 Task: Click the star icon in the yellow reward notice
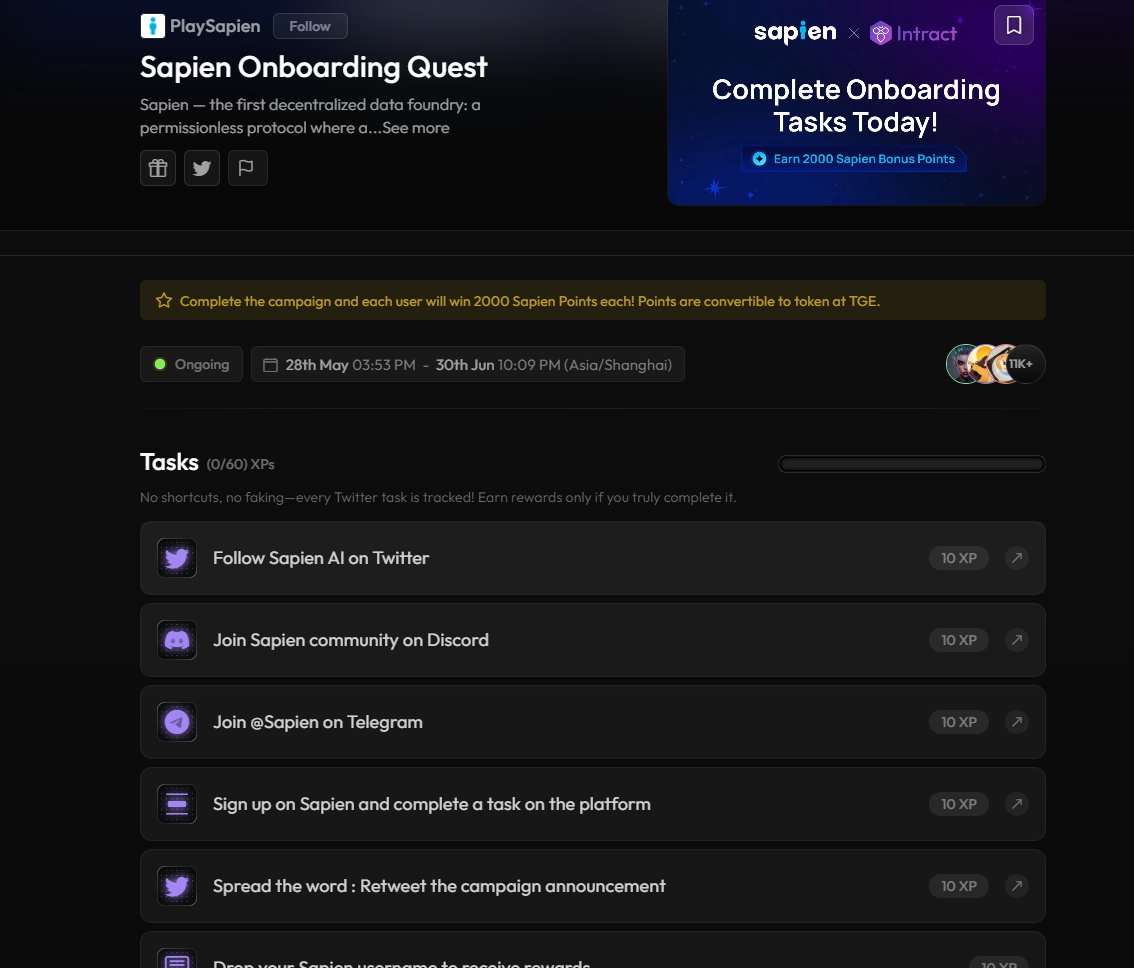(164, 300)
